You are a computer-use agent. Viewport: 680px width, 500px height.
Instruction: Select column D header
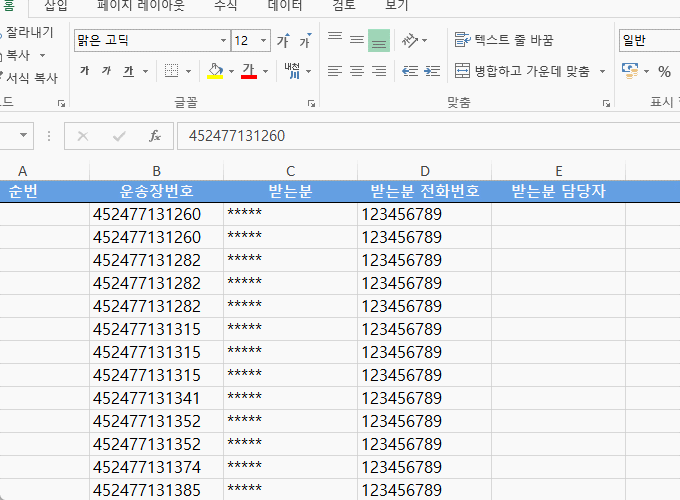tap(425, 171)
